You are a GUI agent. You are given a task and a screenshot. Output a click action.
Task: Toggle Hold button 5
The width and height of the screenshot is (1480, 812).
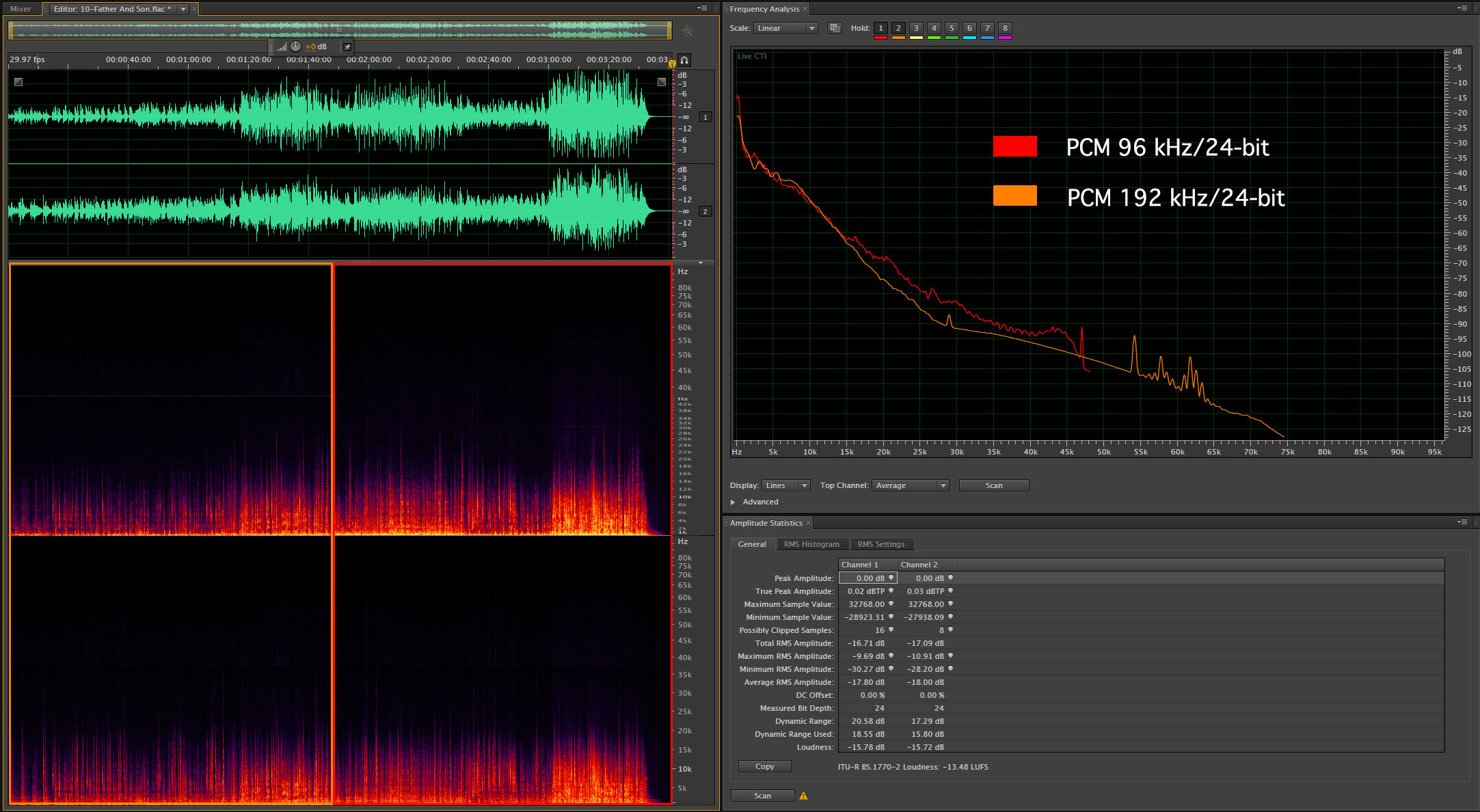[x=952, y=28]
